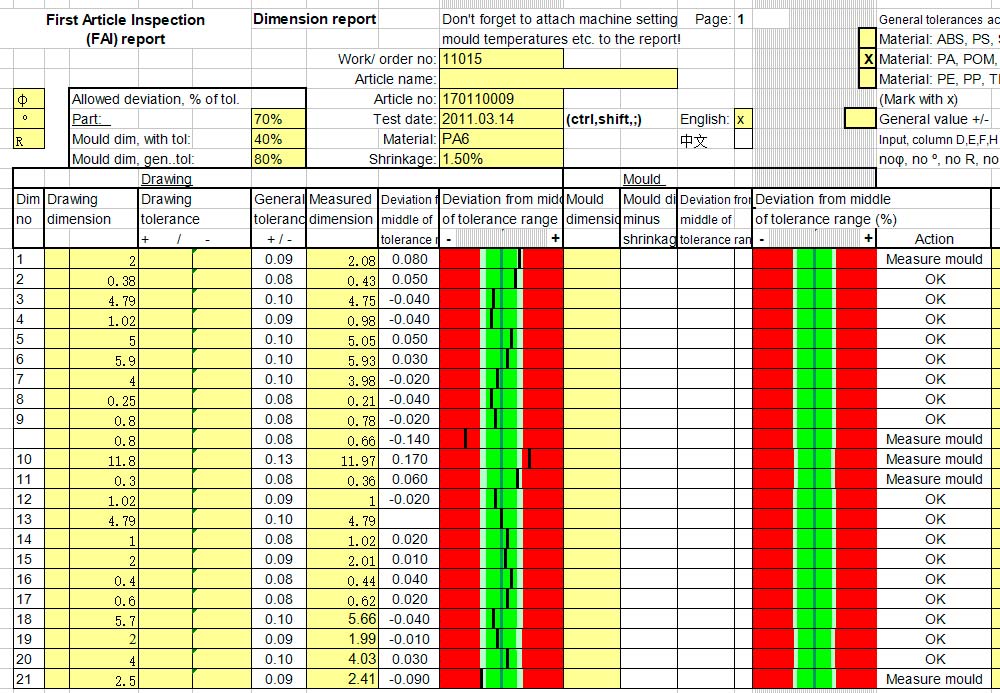
Task: Select drawing dimension 11.8 cell
Action: (x=103, y=459)
